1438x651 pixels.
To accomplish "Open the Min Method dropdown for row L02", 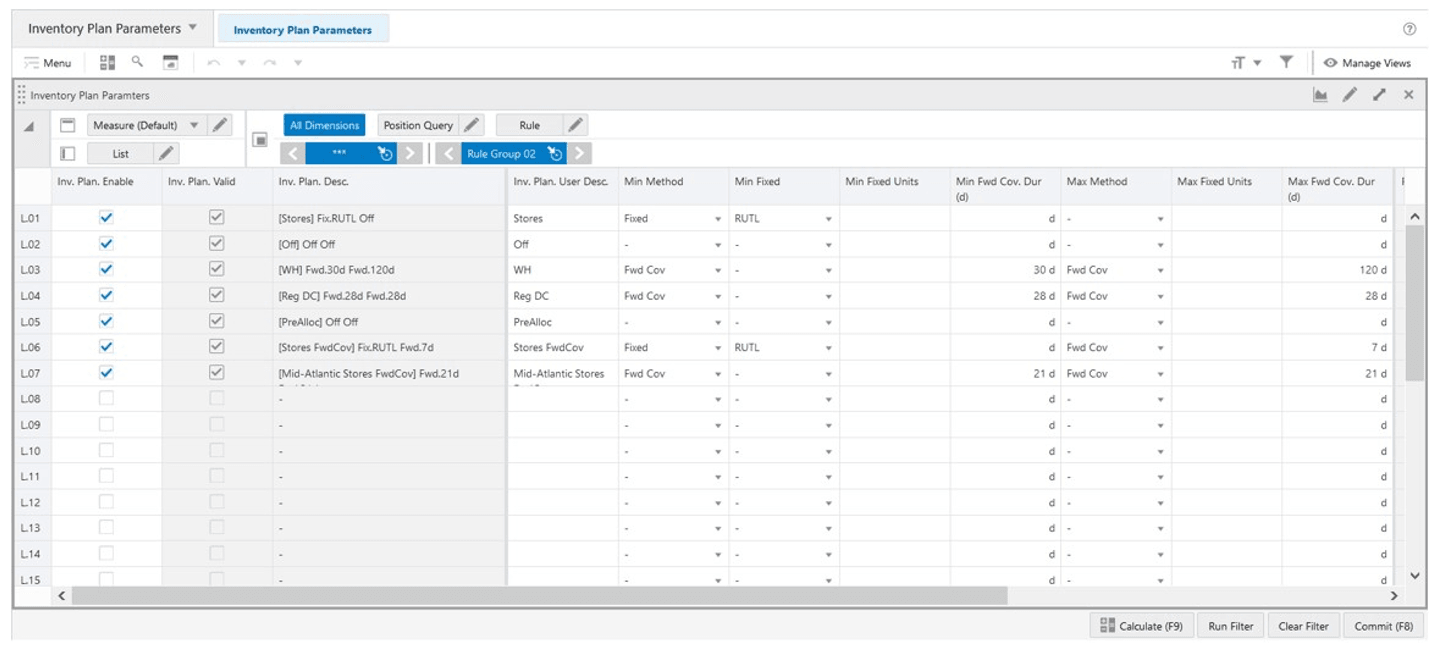I will click(x=717, y=243).
